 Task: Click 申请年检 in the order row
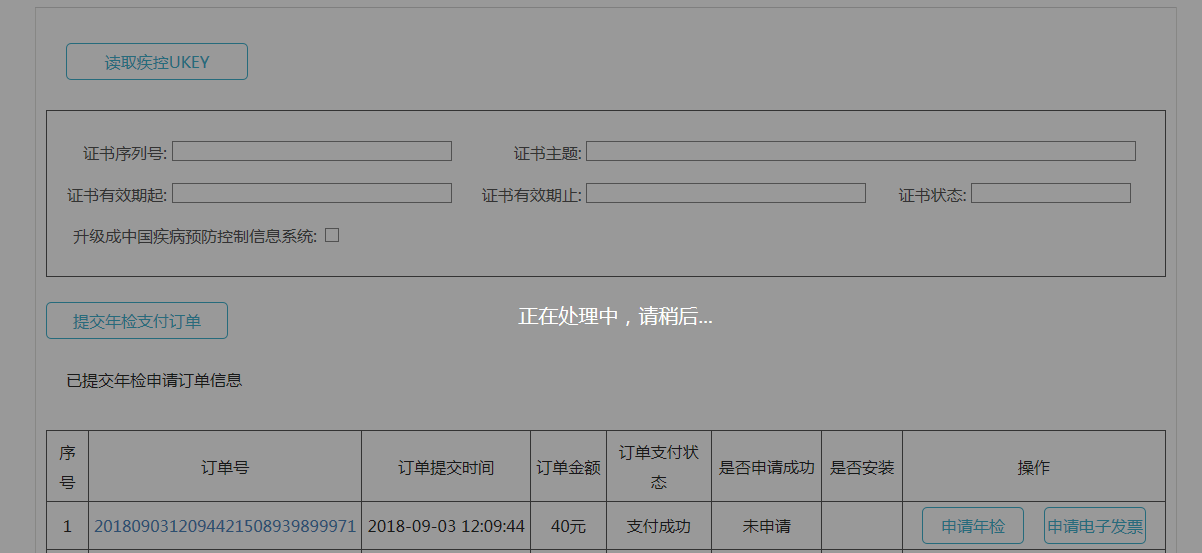972,526
